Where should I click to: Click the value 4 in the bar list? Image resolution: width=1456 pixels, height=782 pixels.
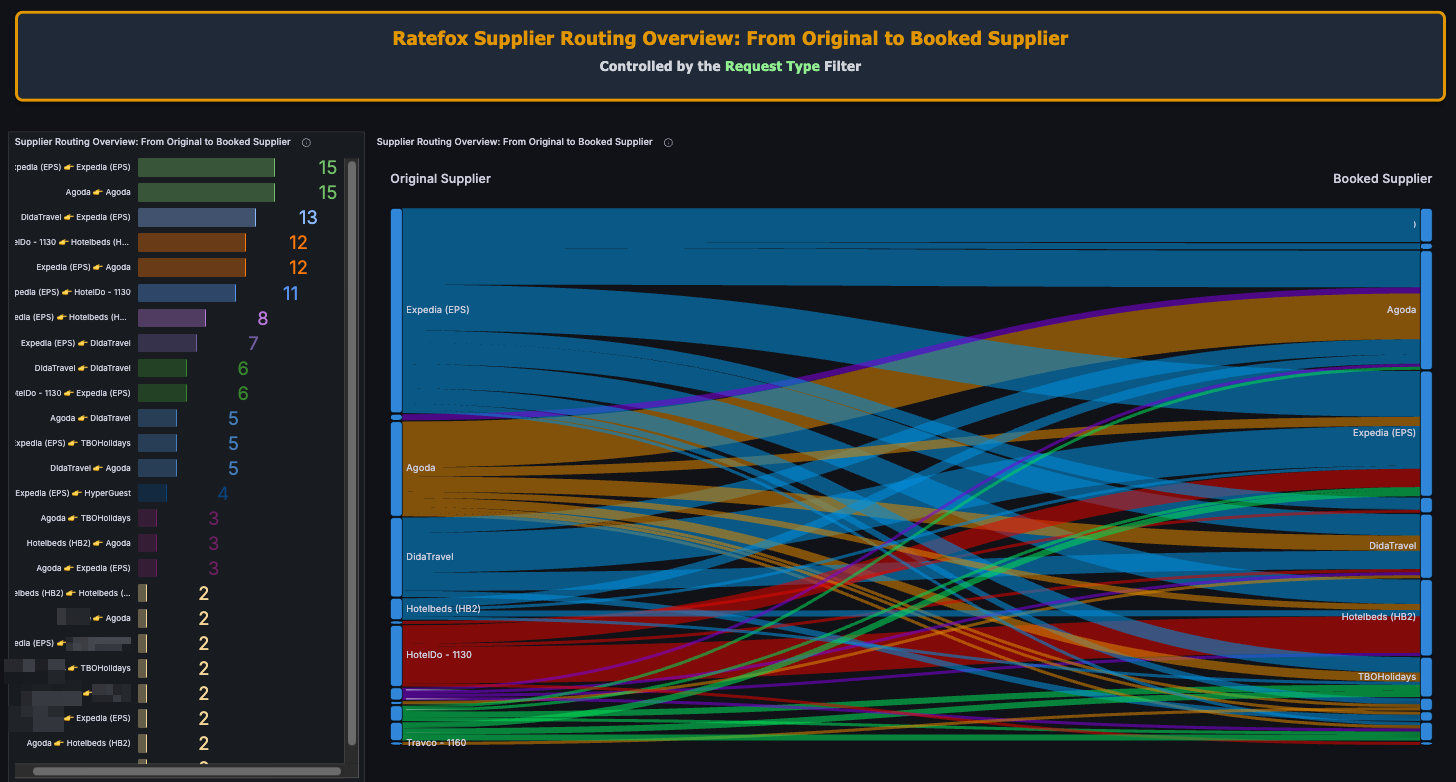pos(223,493)
